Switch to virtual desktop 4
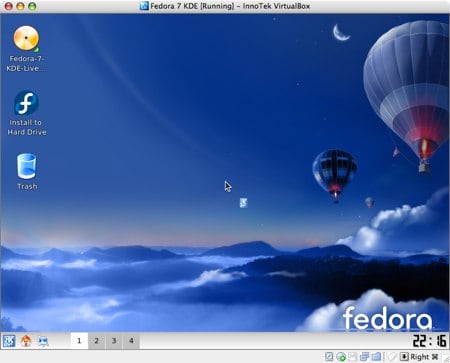The image size is (450, 363). click(x=131, y=341)
